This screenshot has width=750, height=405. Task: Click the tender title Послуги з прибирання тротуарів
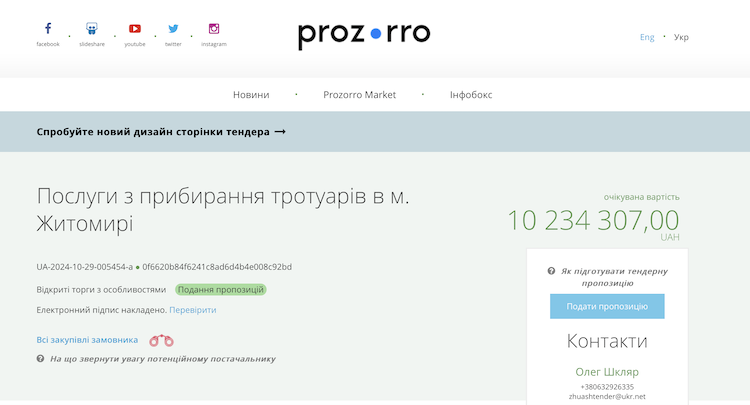(223, 209)
